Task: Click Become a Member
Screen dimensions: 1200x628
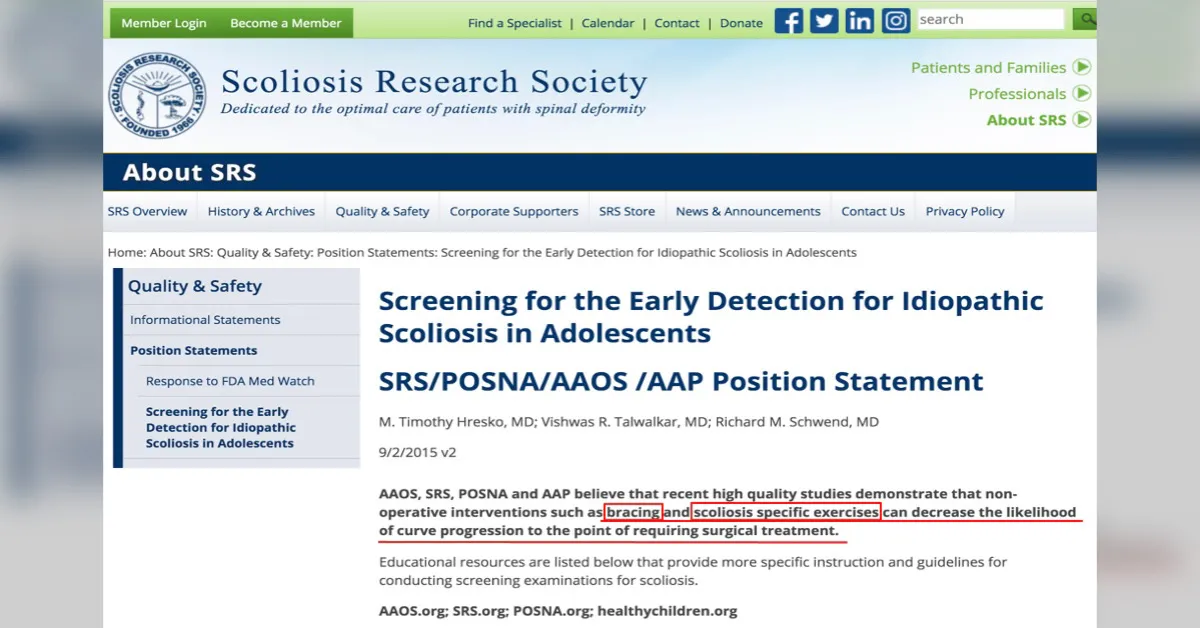Action: [286, 23]
